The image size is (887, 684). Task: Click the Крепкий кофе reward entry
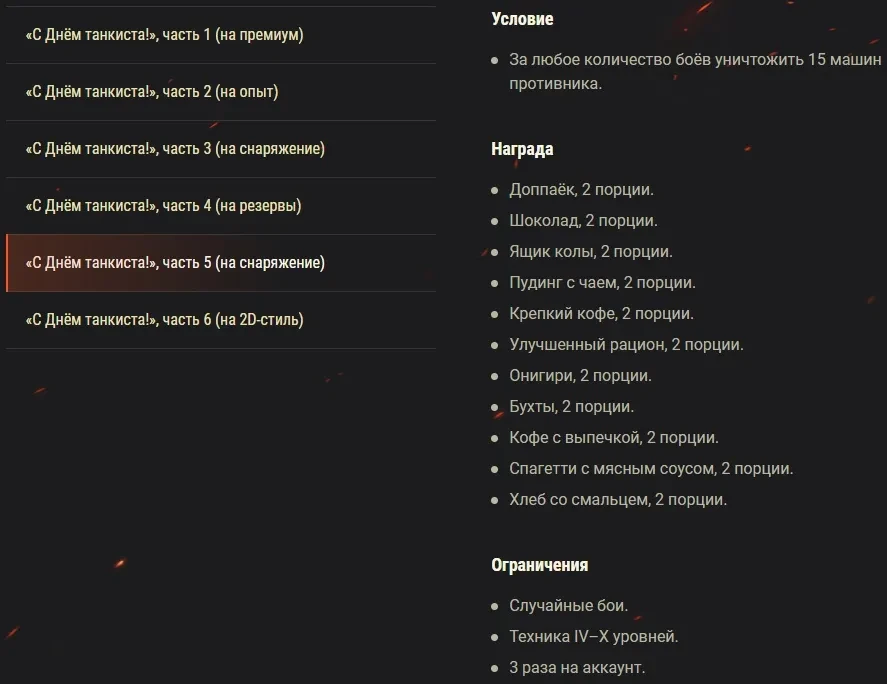[x=601, y=313]
